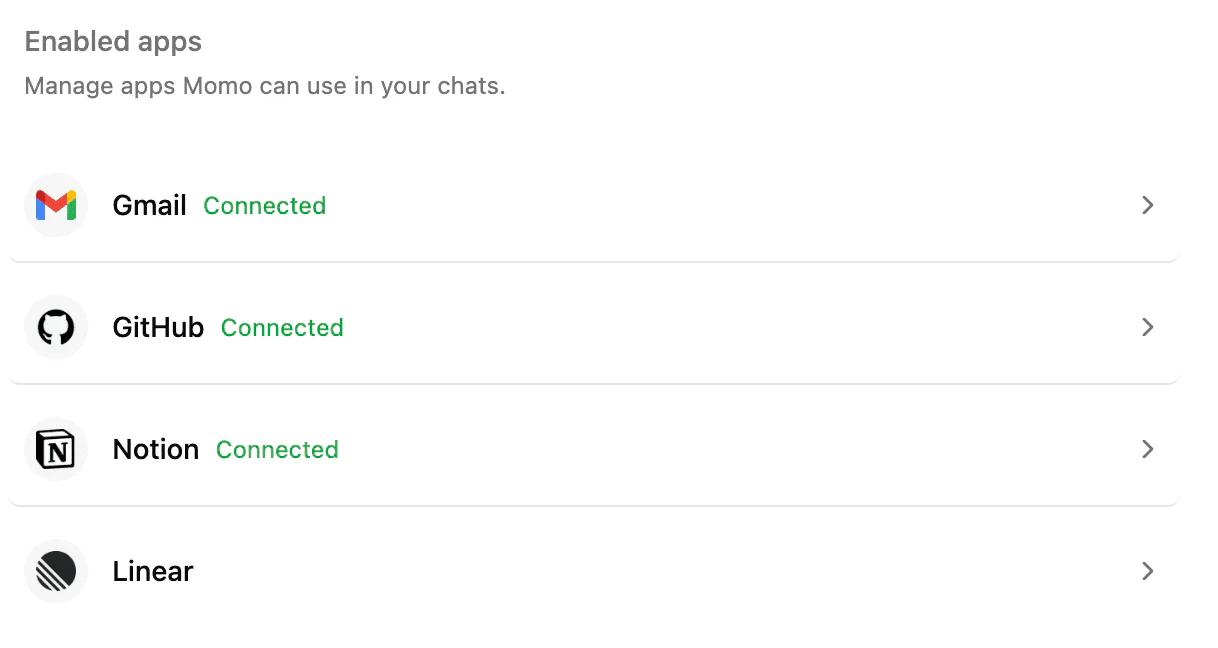
Task: Select the GitHub app row
Action: (x=600, y=327)
